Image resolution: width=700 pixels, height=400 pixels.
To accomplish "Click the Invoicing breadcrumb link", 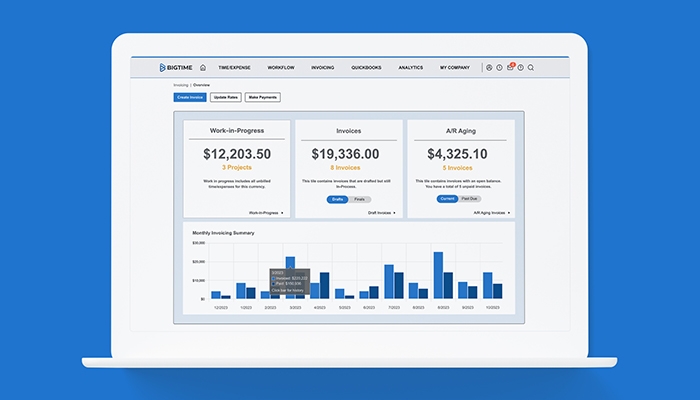I will point(181,85).
